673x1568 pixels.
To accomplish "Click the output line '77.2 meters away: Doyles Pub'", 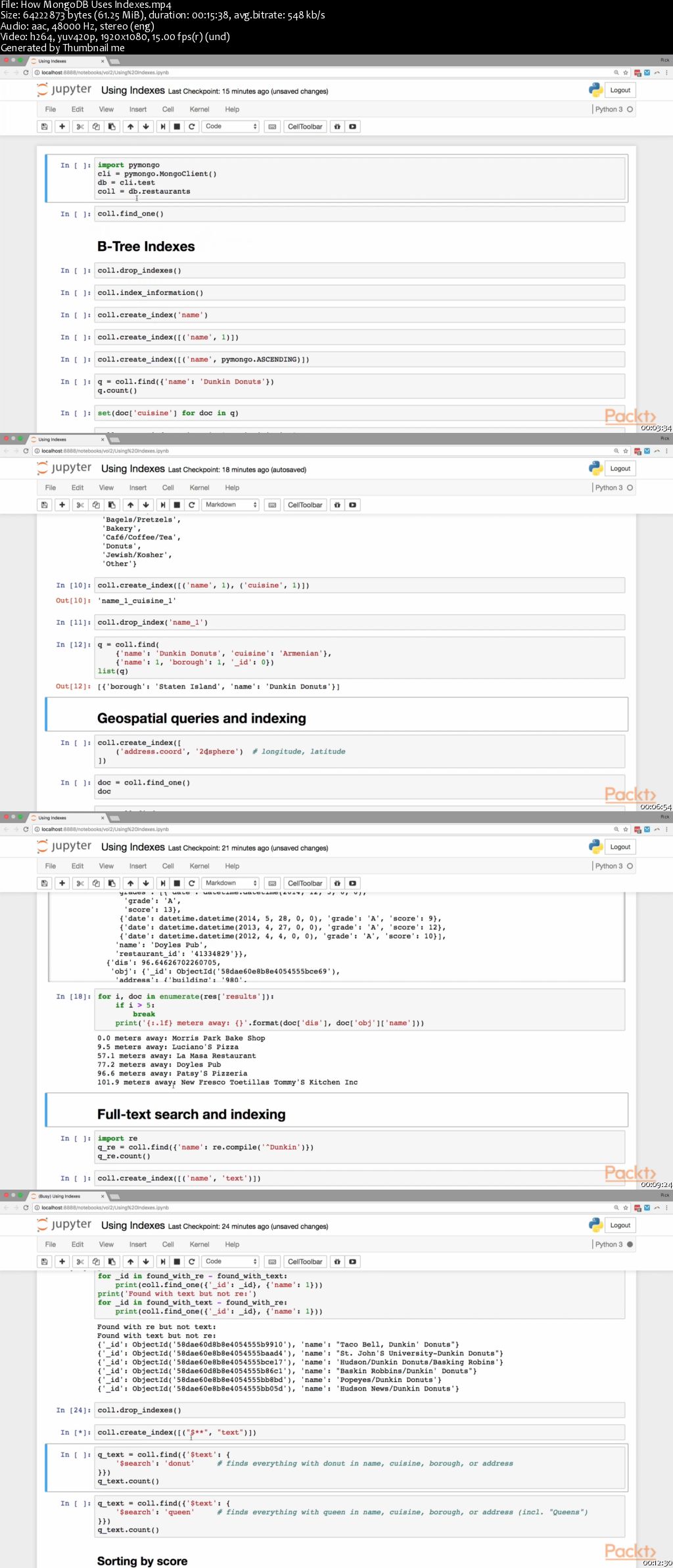I will [x=159, y=1065].
